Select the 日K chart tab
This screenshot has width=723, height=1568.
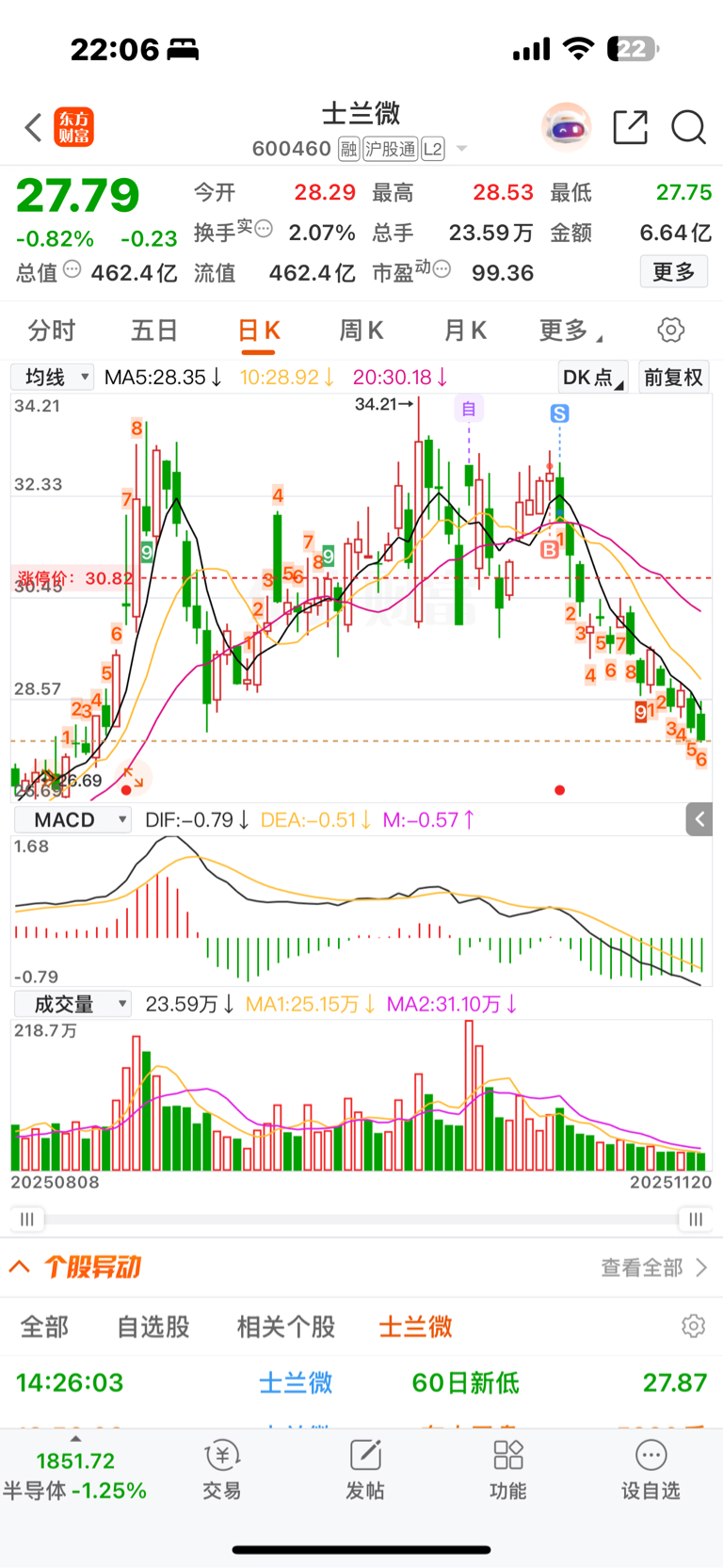point(259,331)
